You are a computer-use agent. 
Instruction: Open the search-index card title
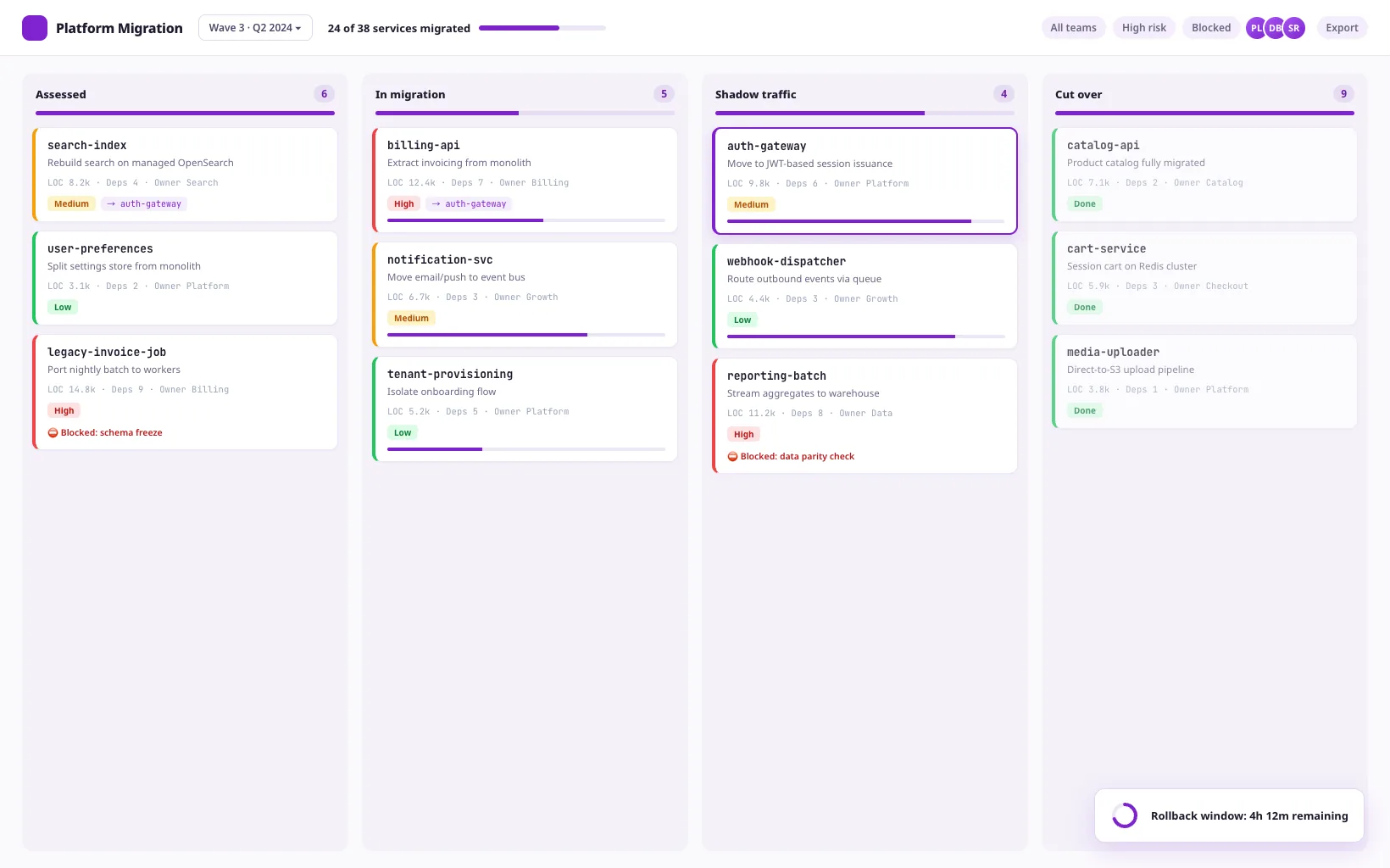point(87,145)
